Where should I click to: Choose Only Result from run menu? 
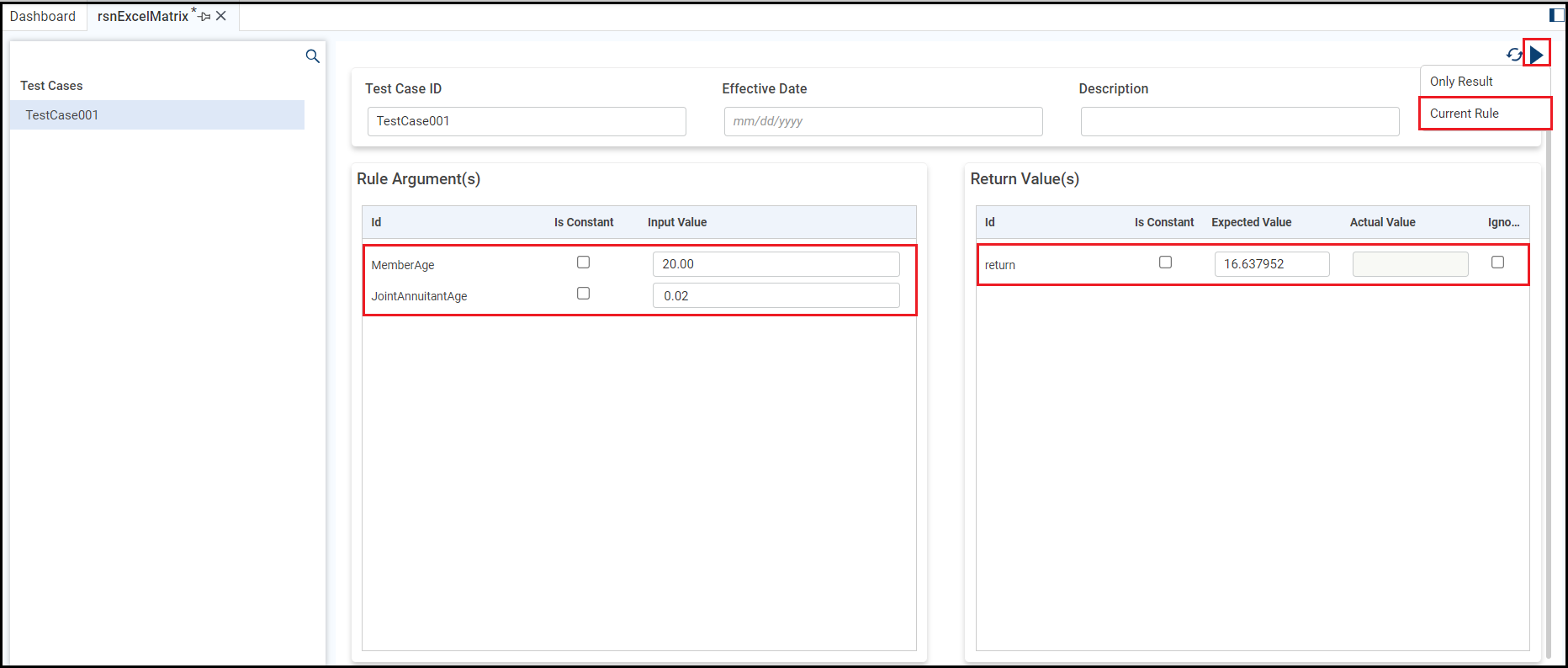(1461, 82)
